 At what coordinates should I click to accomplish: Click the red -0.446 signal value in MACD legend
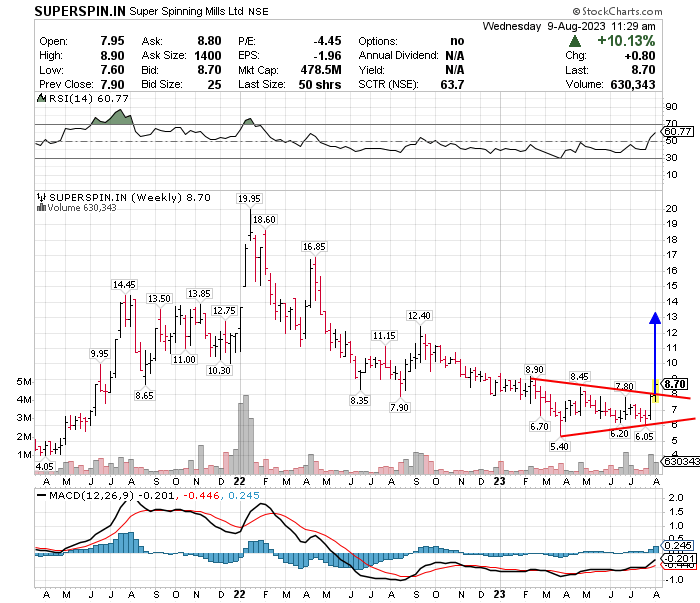click(x=201, y=495)
